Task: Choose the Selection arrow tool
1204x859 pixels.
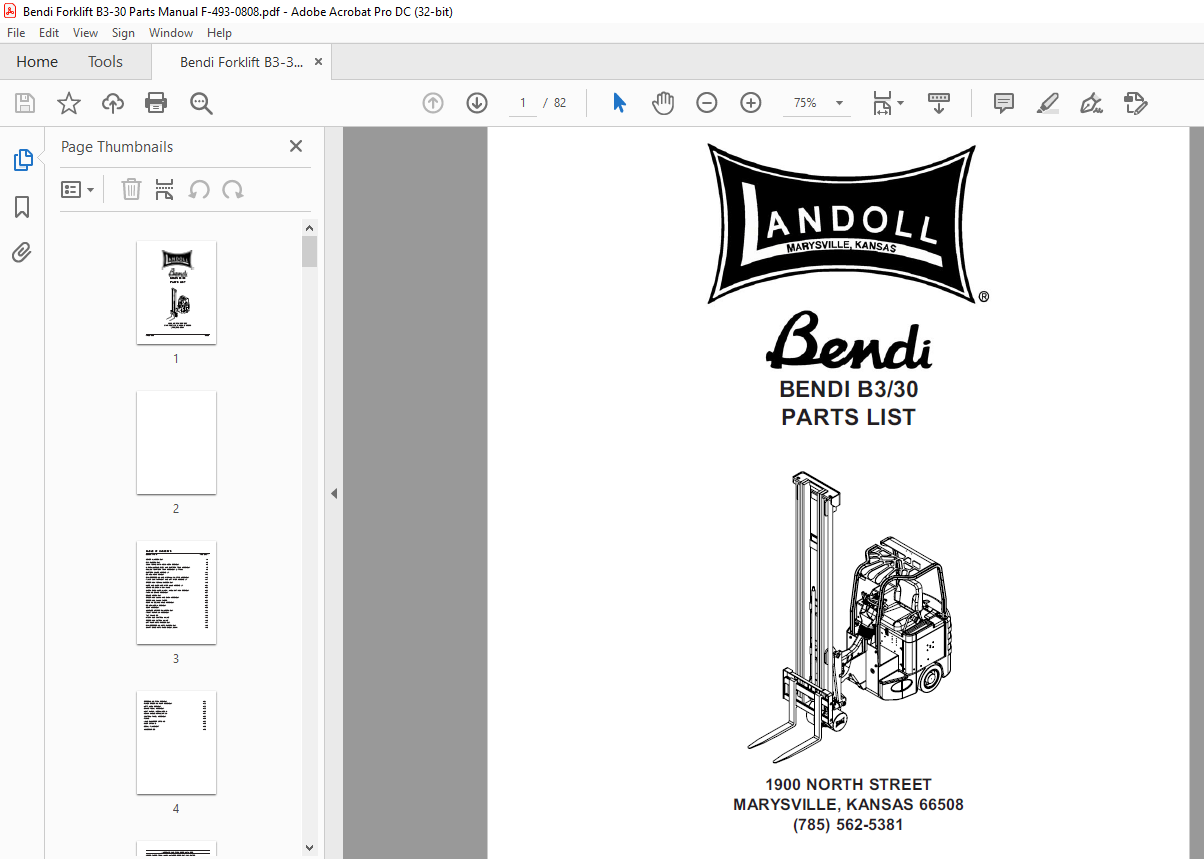Action: click(x=619, y=103)
